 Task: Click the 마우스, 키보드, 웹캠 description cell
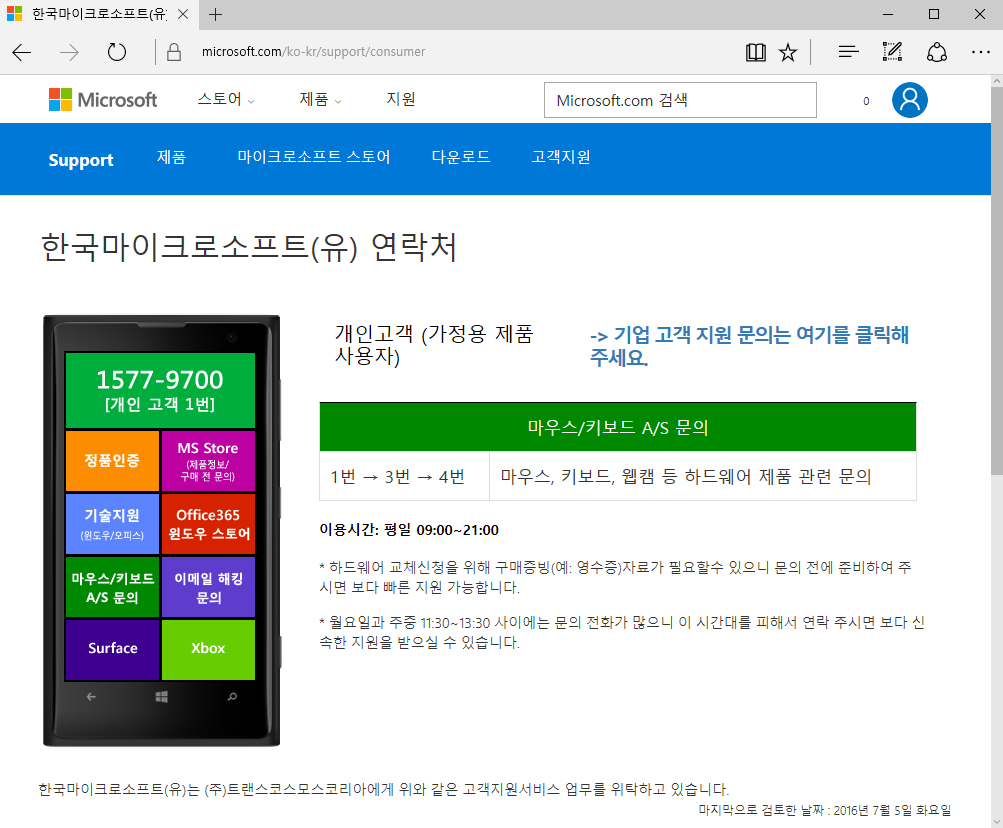point(702,476)
